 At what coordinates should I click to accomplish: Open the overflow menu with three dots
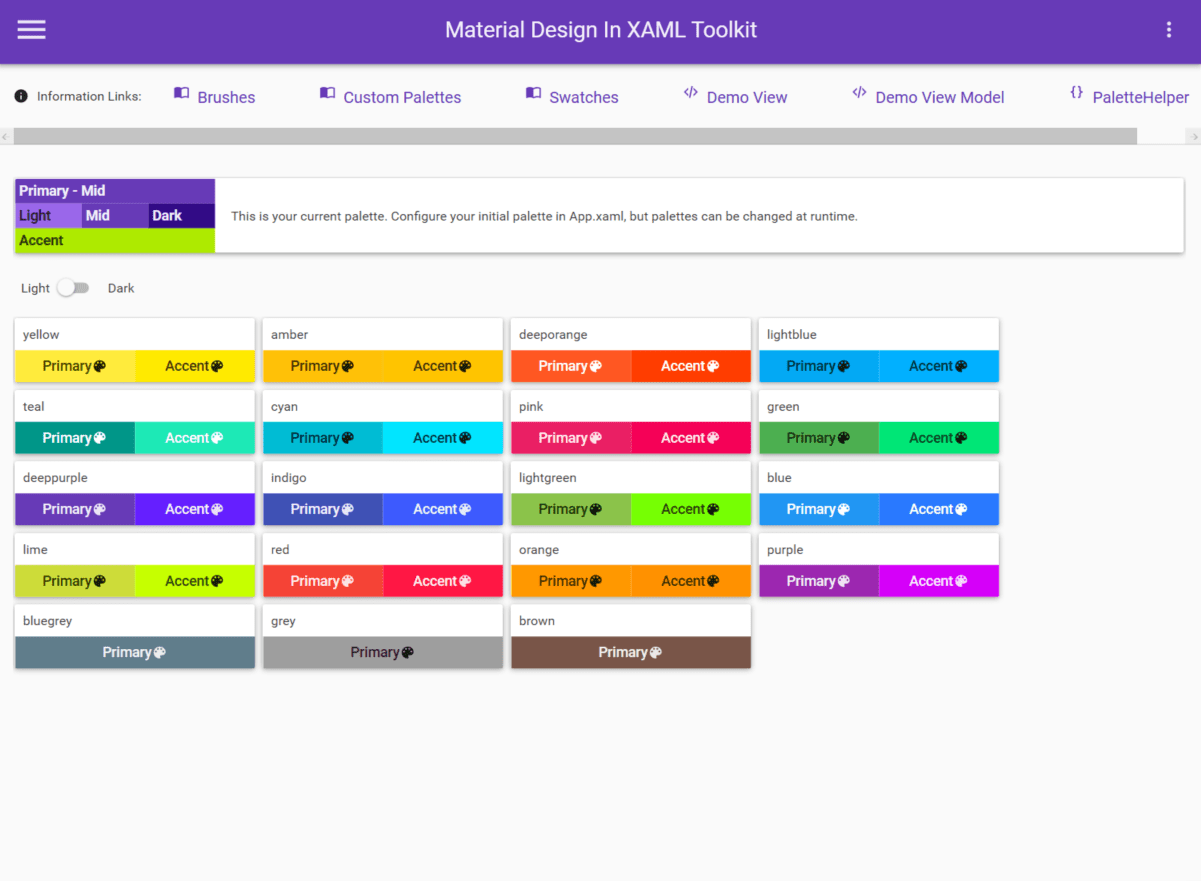[1168, 29]
